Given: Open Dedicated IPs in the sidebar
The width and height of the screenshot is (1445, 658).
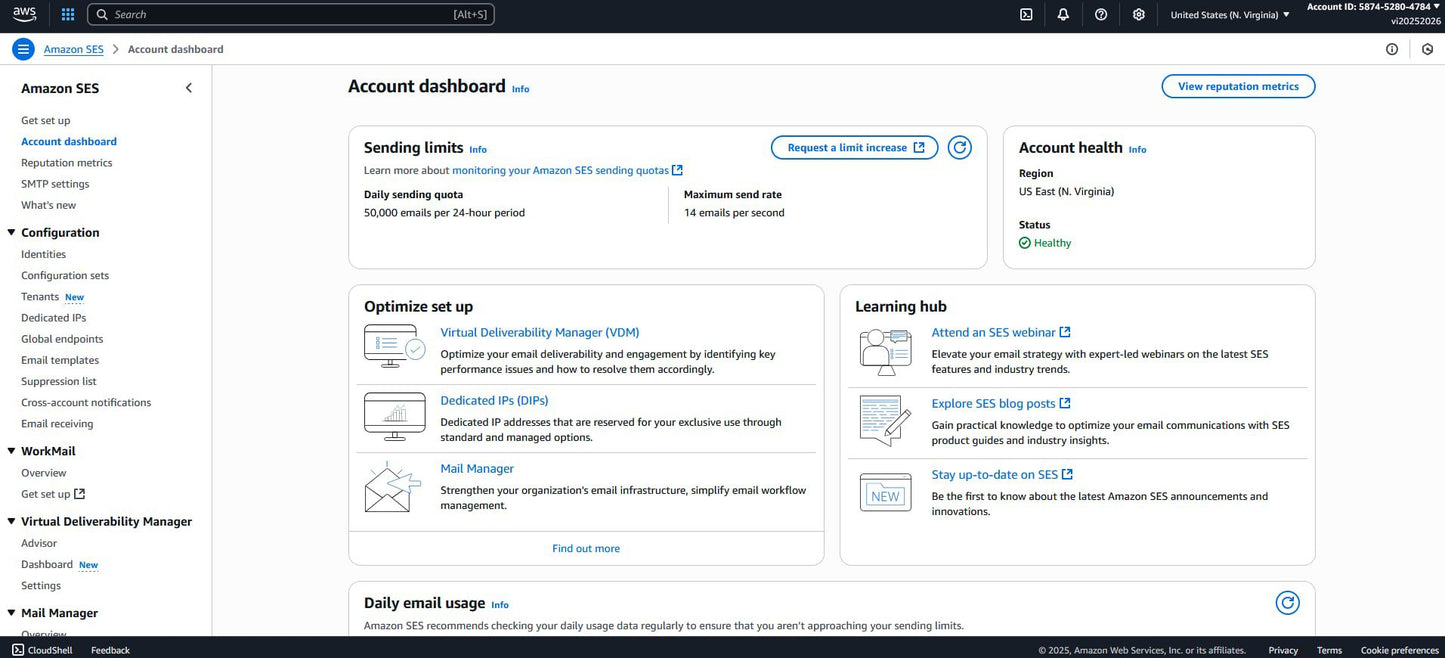Looking at the screenshot, I should [53, 318].
